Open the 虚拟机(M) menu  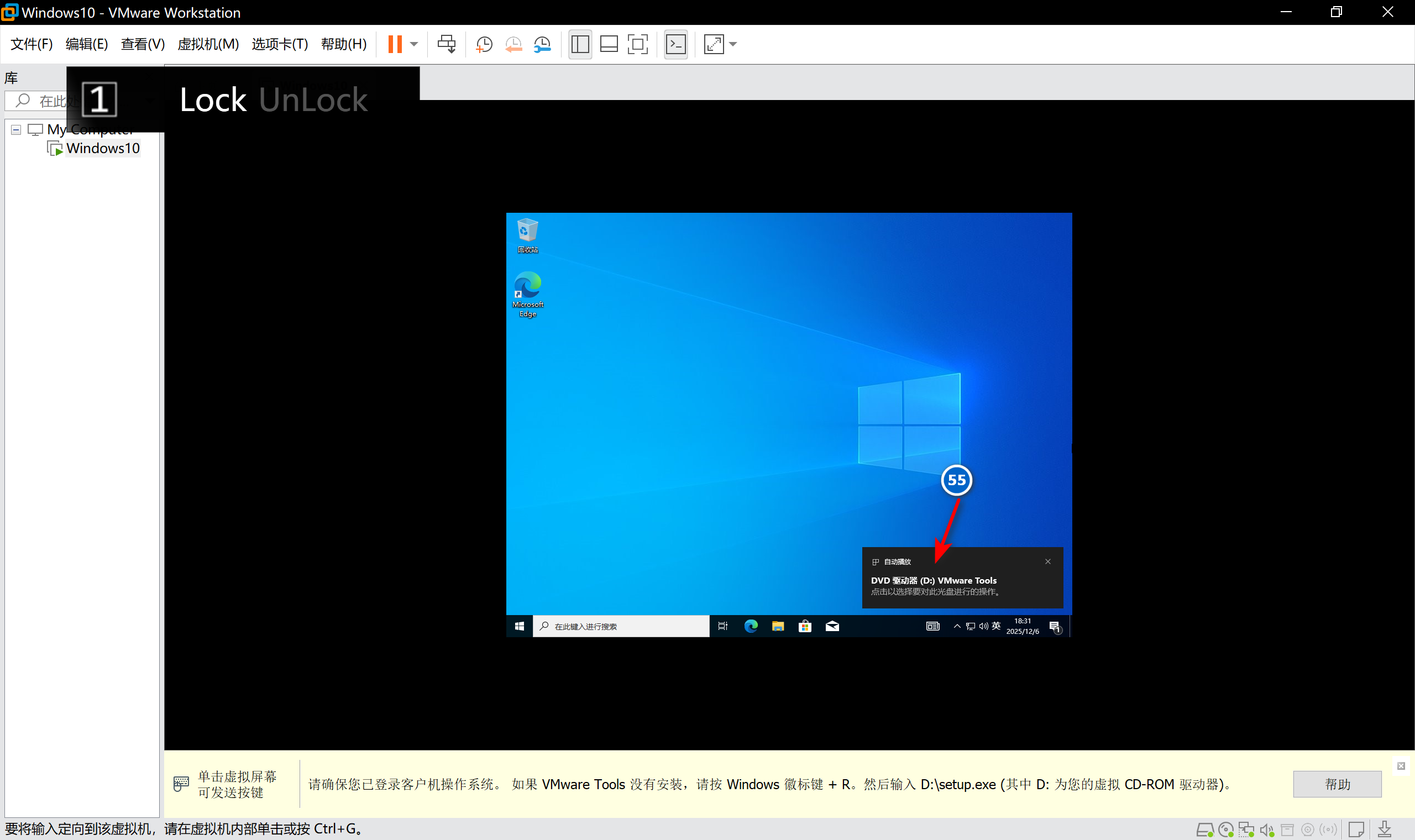208,44
